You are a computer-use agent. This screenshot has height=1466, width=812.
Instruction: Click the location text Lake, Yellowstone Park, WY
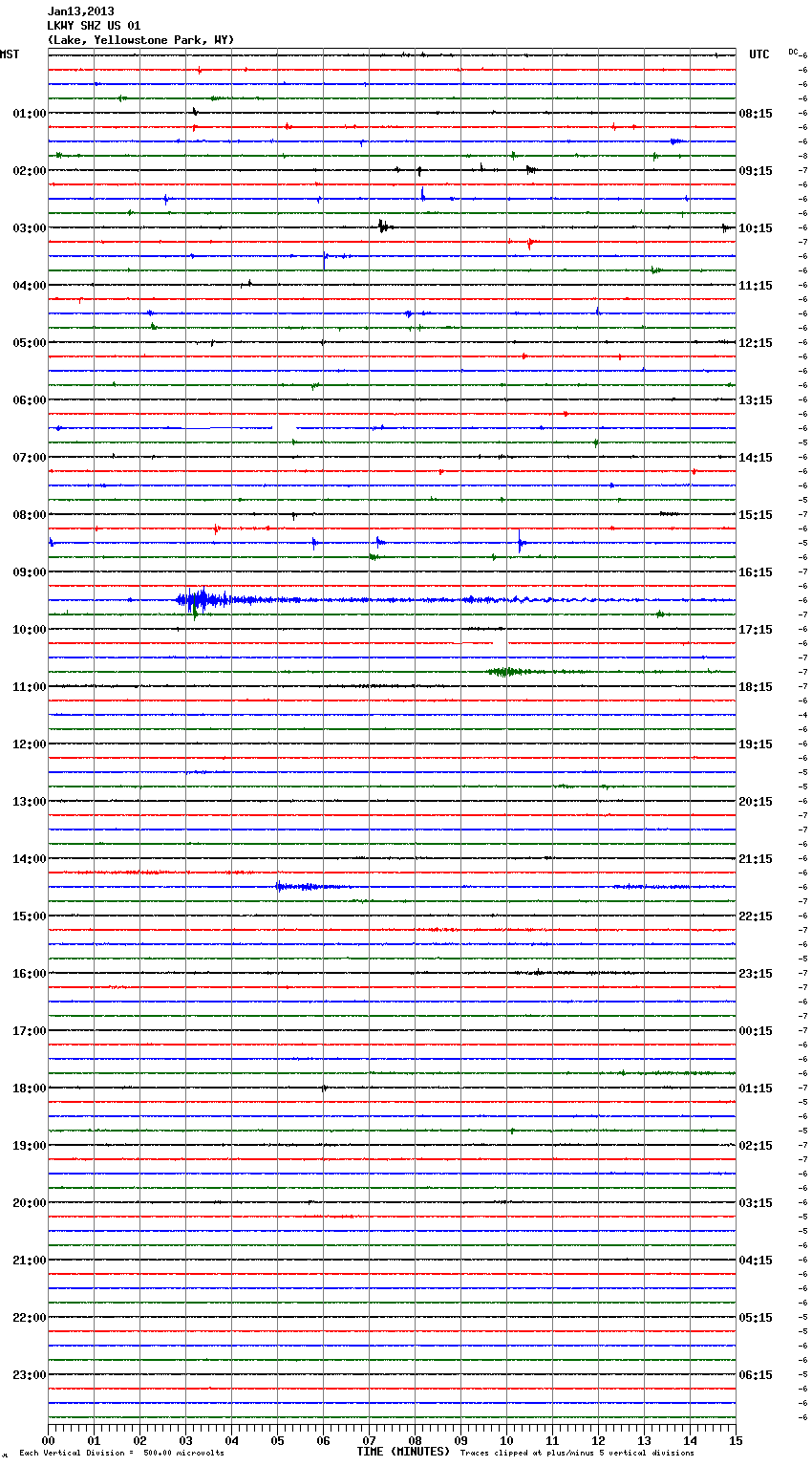point(140,40)
